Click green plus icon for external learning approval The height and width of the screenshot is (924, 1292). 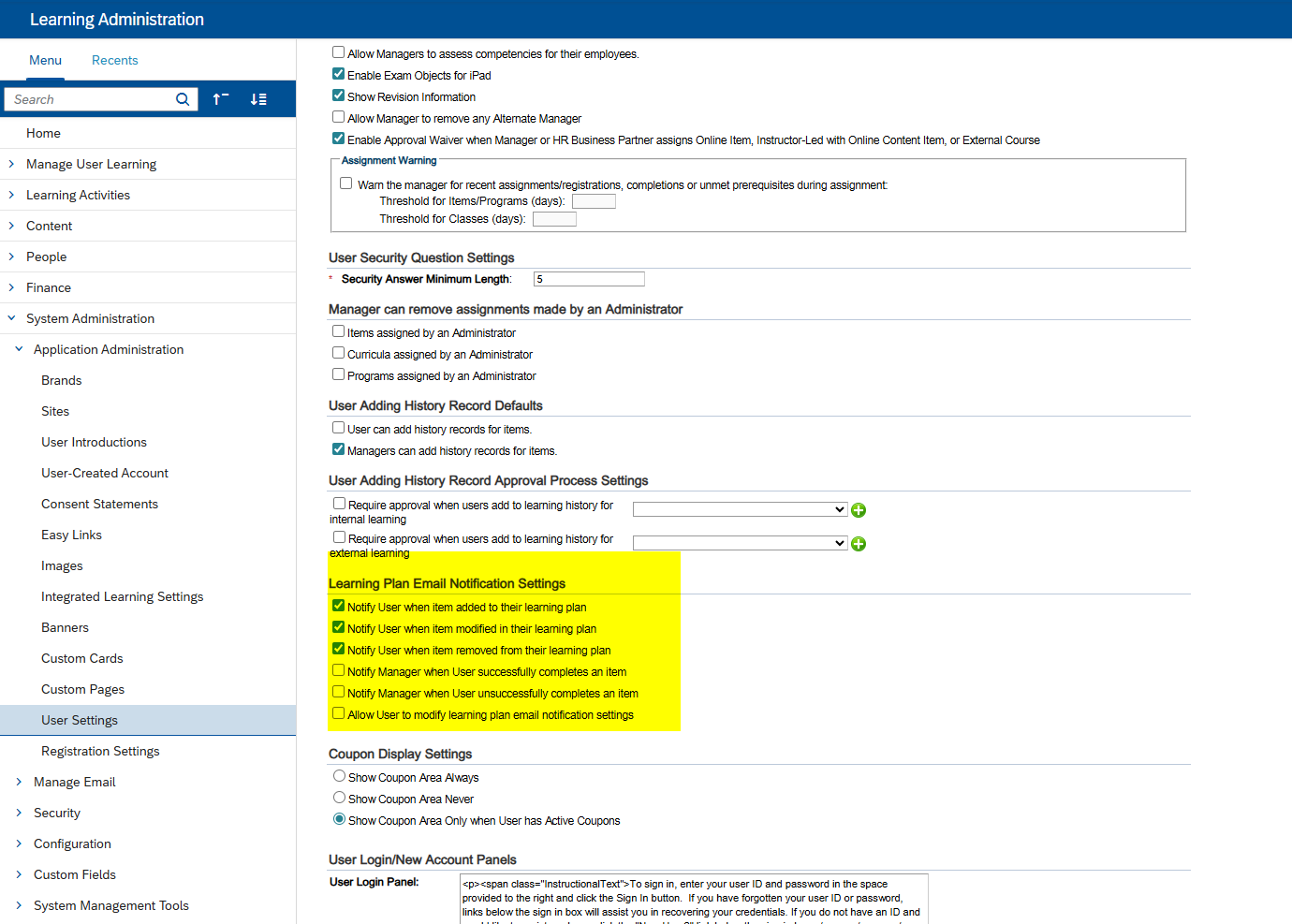859,544
